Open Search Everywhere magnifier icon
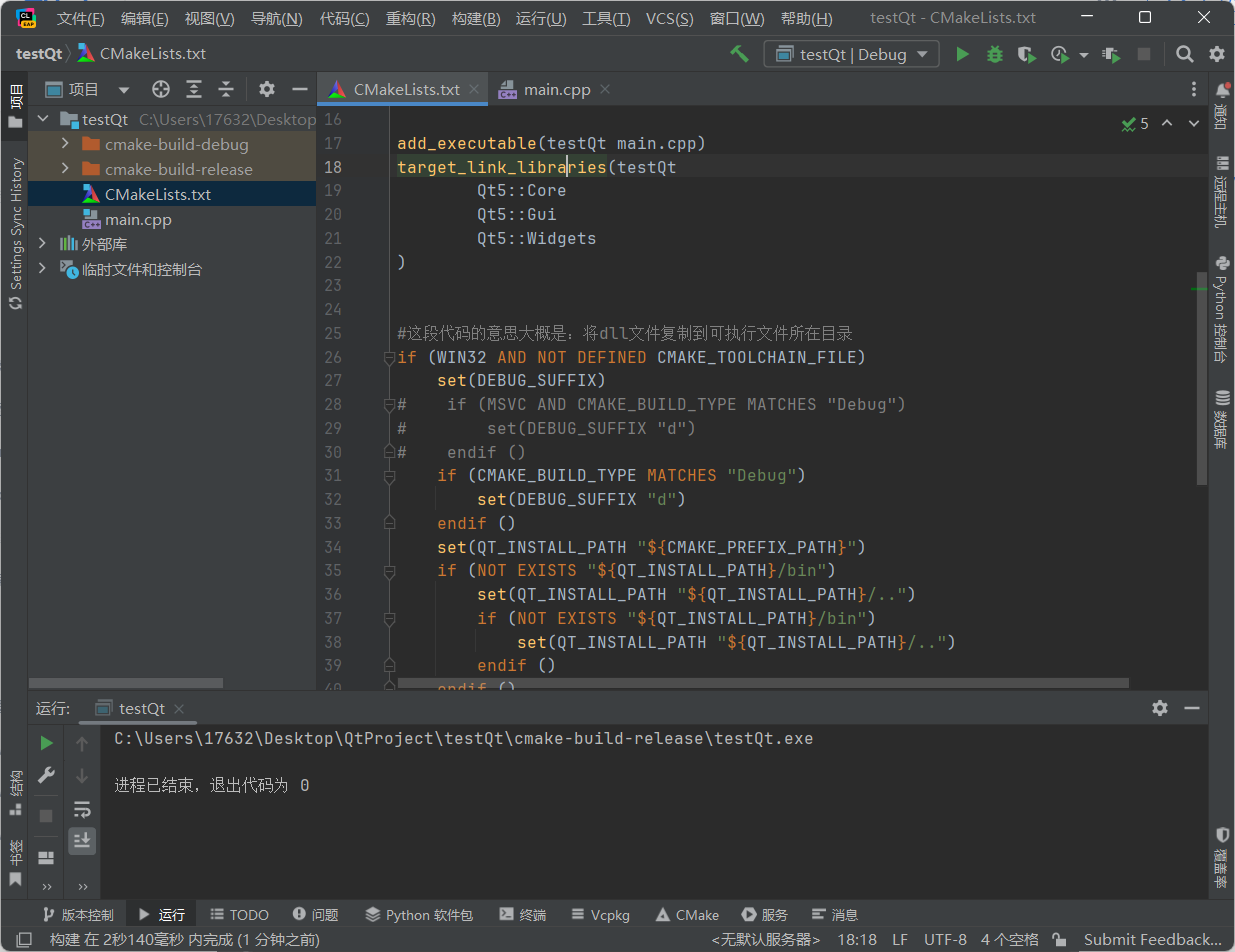This screenshot has height=952, width=1235. click(1184, 54)
